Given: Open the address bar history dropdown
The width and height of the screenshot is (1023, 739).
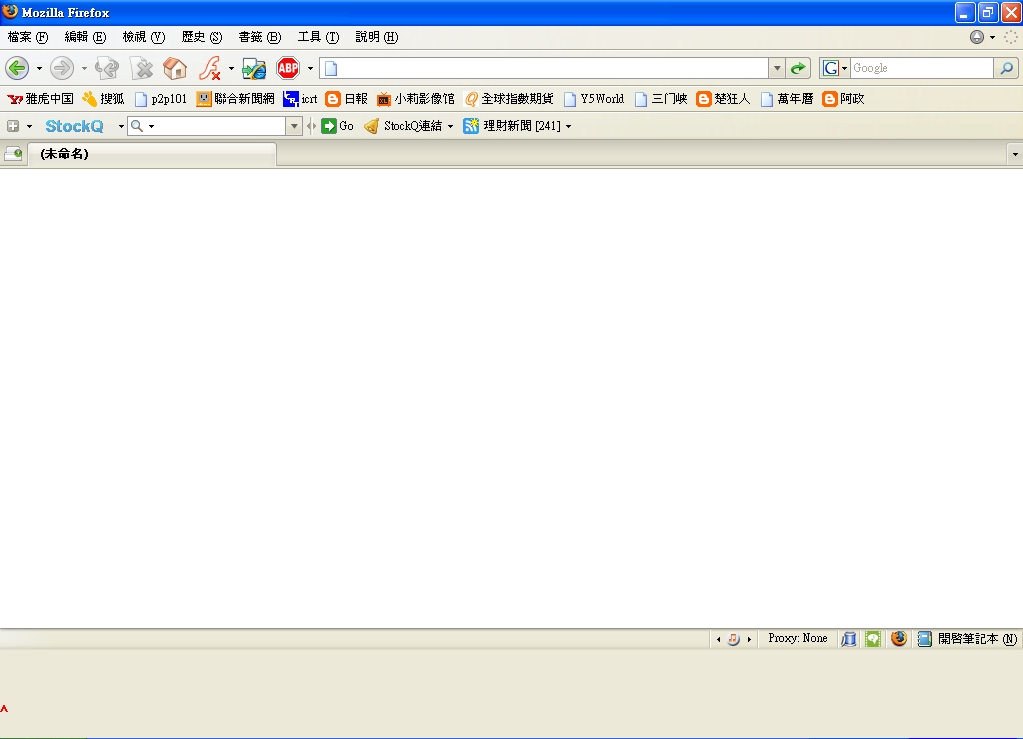Looking at the screenshot, I should pos(777,68).
